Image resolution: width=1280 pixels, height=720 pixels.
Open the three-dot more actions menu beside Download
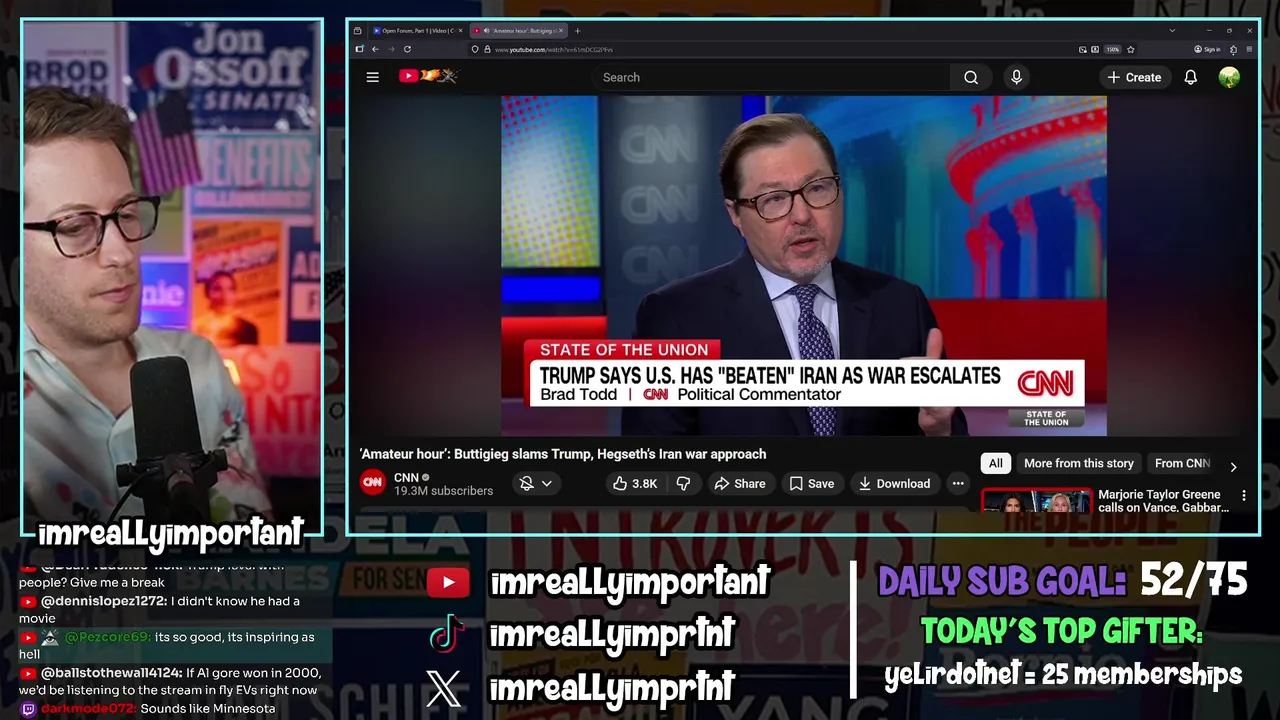pyautogui.click(x=958, y=483)
